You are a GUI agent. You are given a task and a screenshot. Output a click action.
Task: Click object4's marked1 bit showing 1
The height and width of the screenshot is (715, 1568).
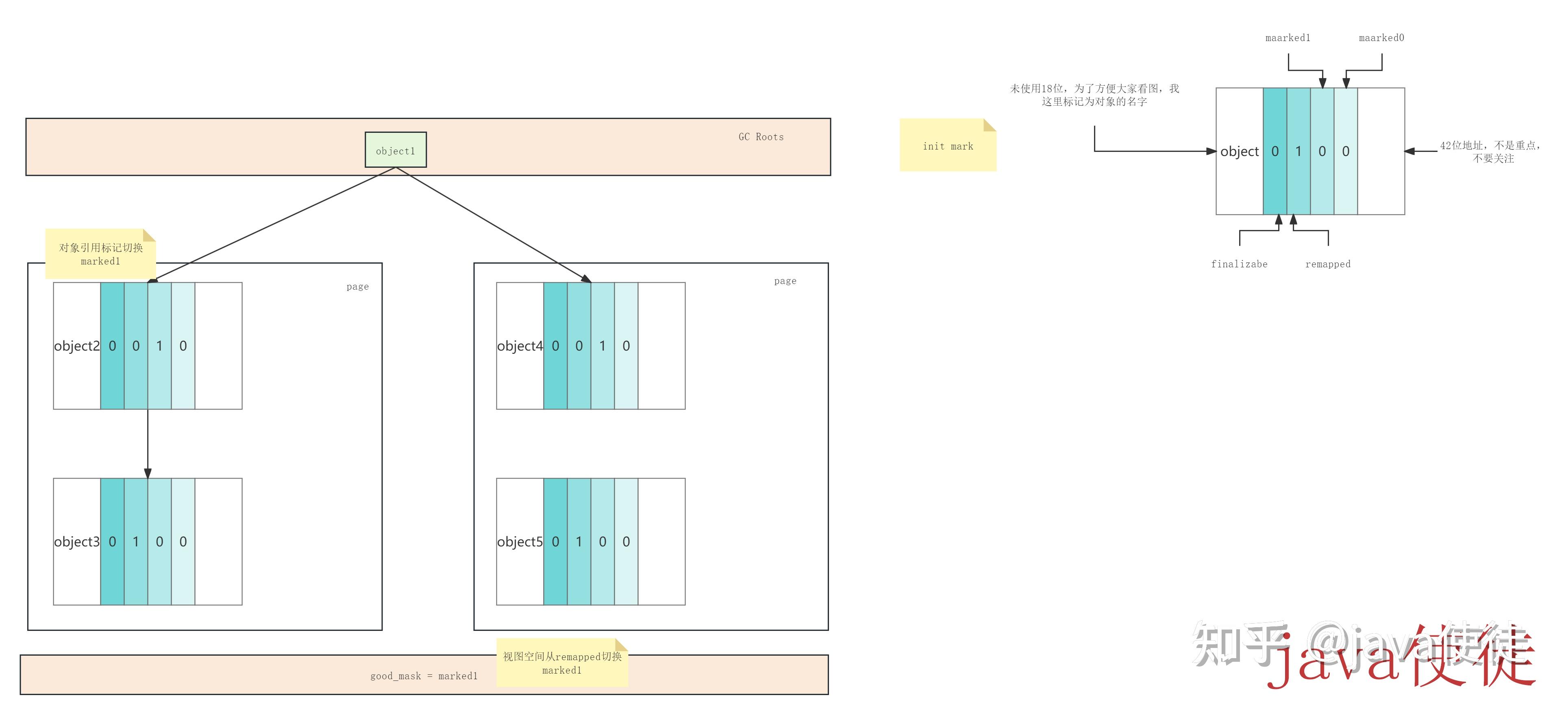602,346
